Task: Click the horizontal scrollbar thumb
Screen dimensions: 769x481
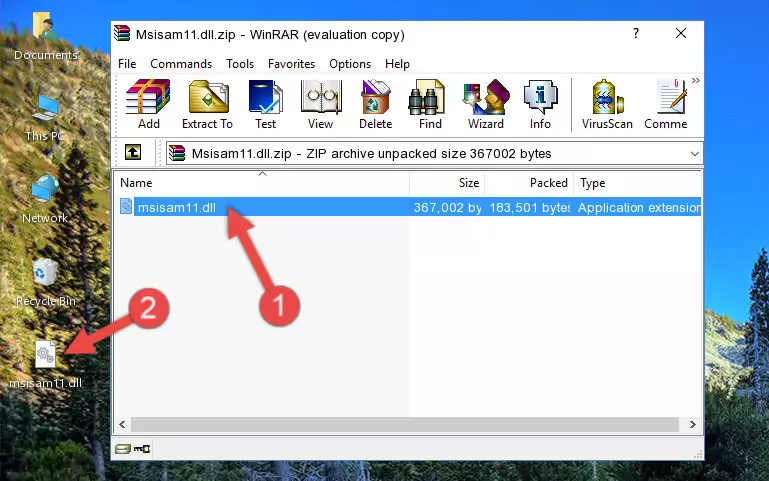Action: [405, 425]
